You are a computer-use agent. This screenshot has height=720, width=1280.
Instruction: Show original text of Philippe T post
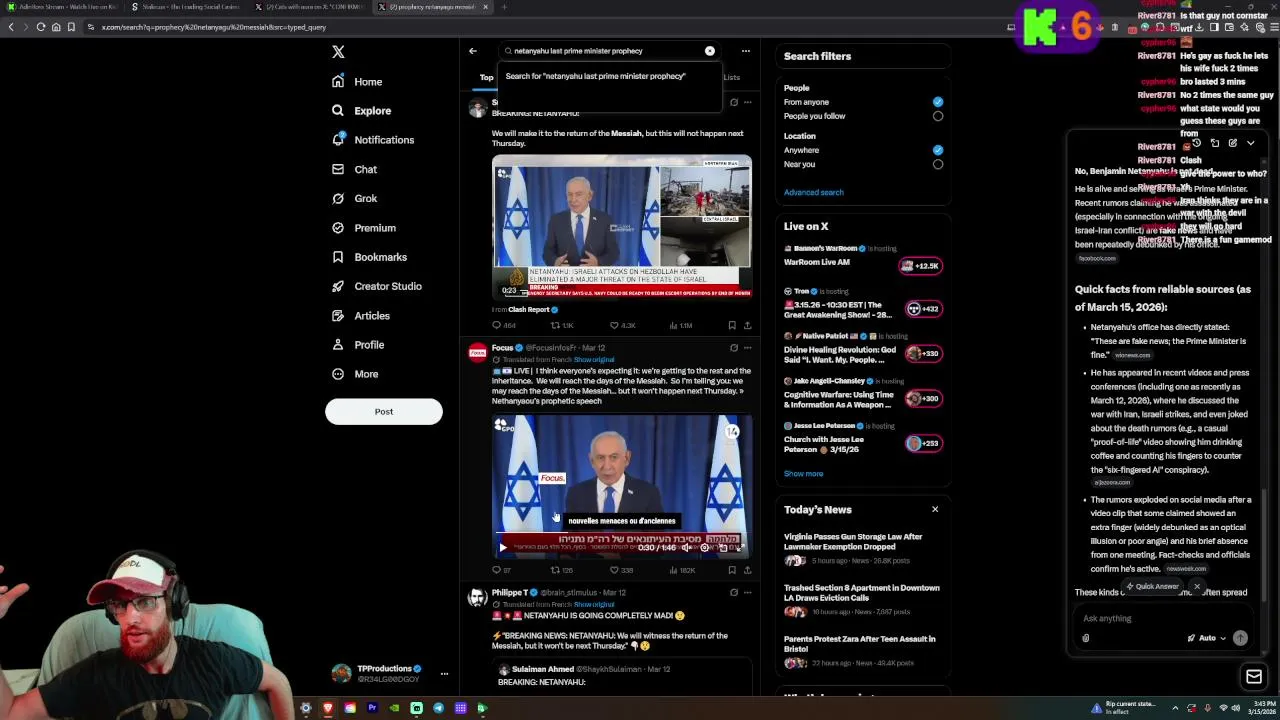point(593,605)
